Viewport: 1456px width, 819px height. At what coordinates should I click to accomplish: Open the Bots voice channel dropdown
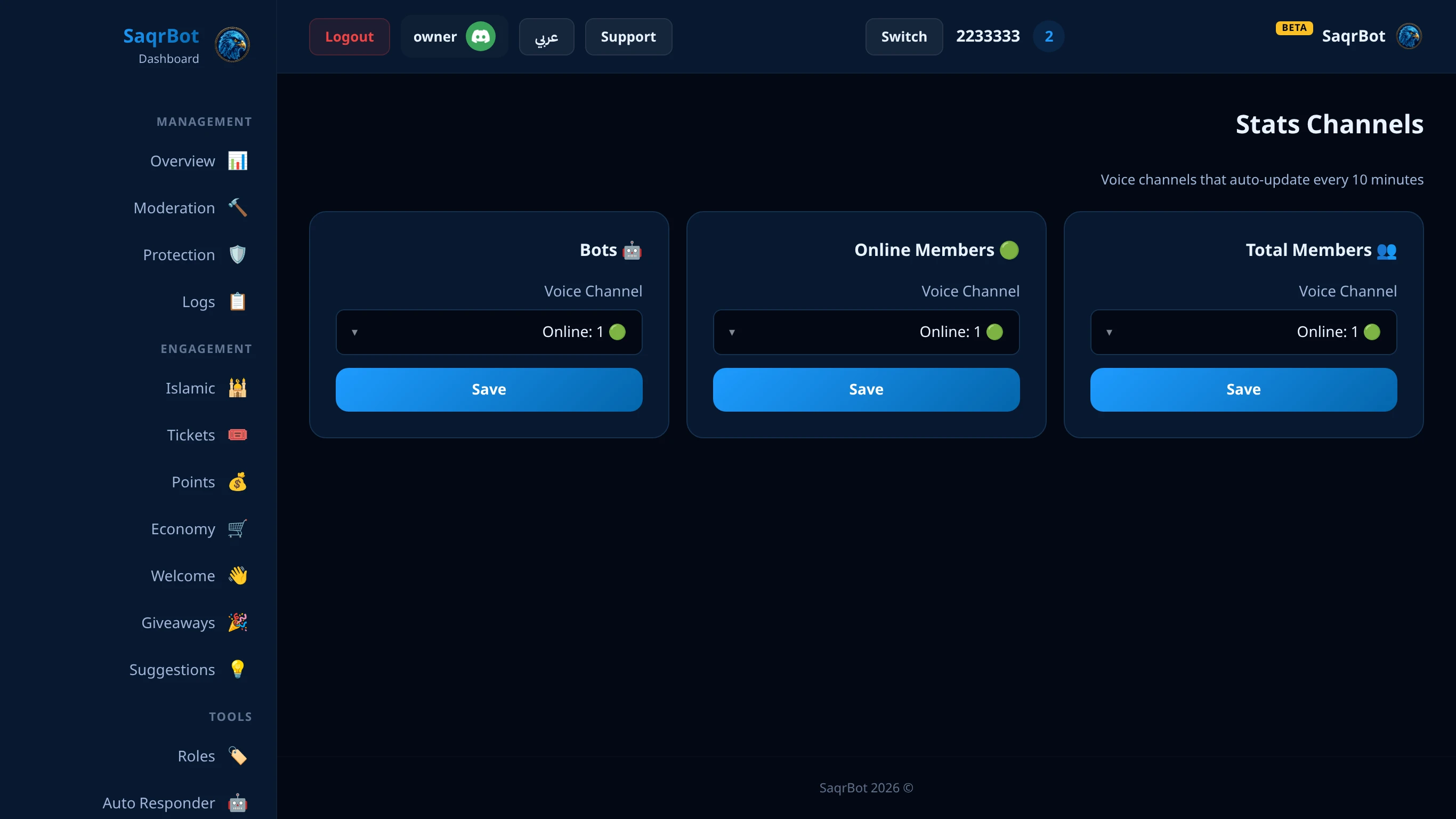(x=489, y=332)
